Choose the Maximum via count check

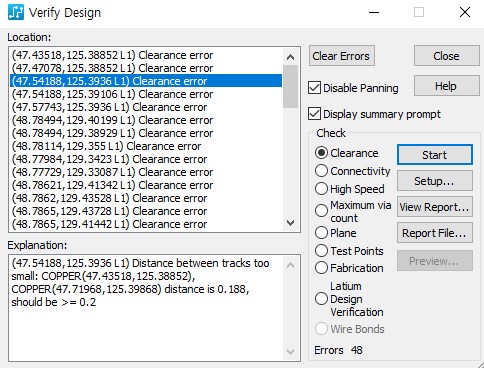[x=321, y=210]
